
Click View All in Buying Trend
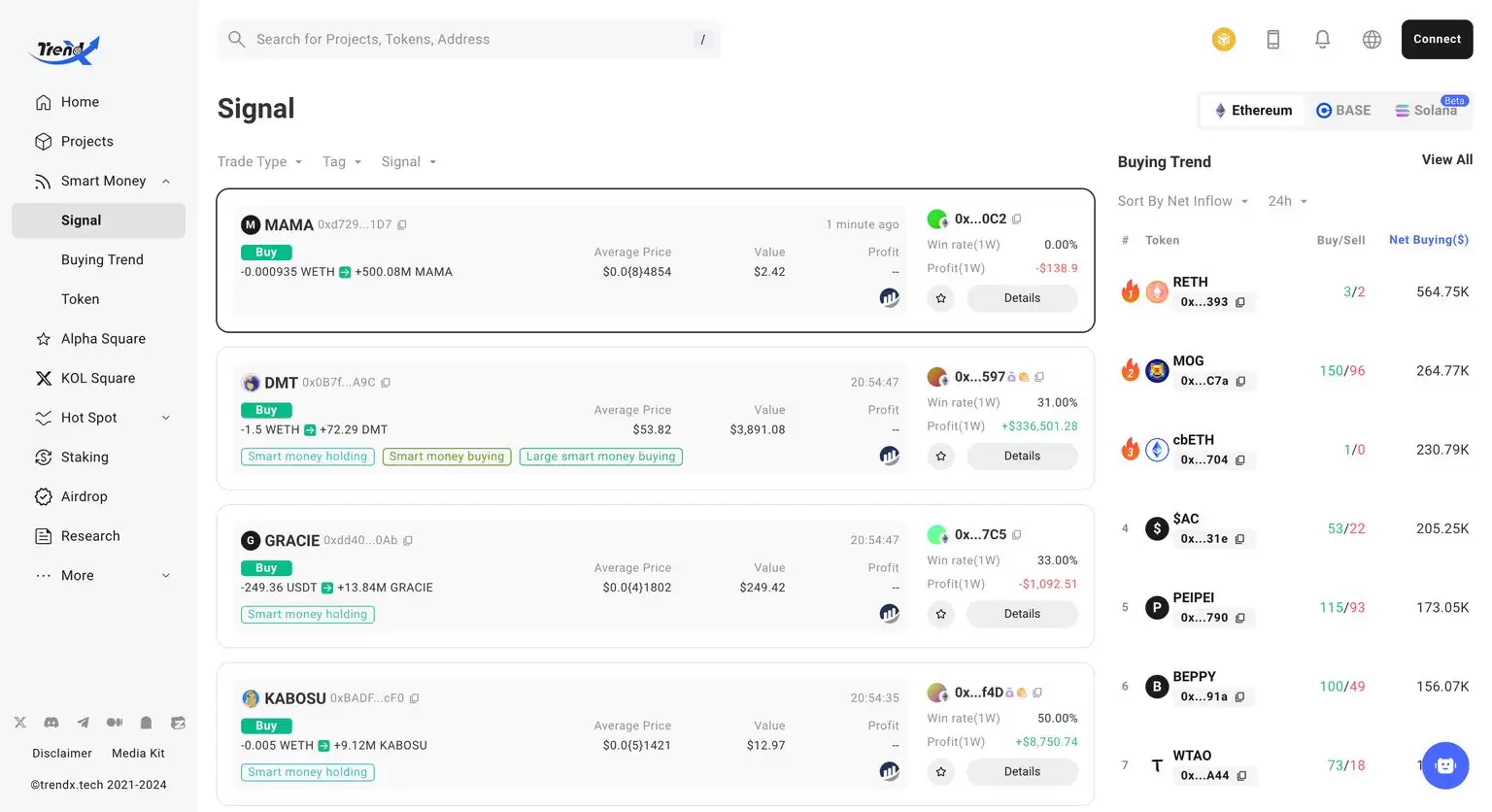click(1446, 160)
